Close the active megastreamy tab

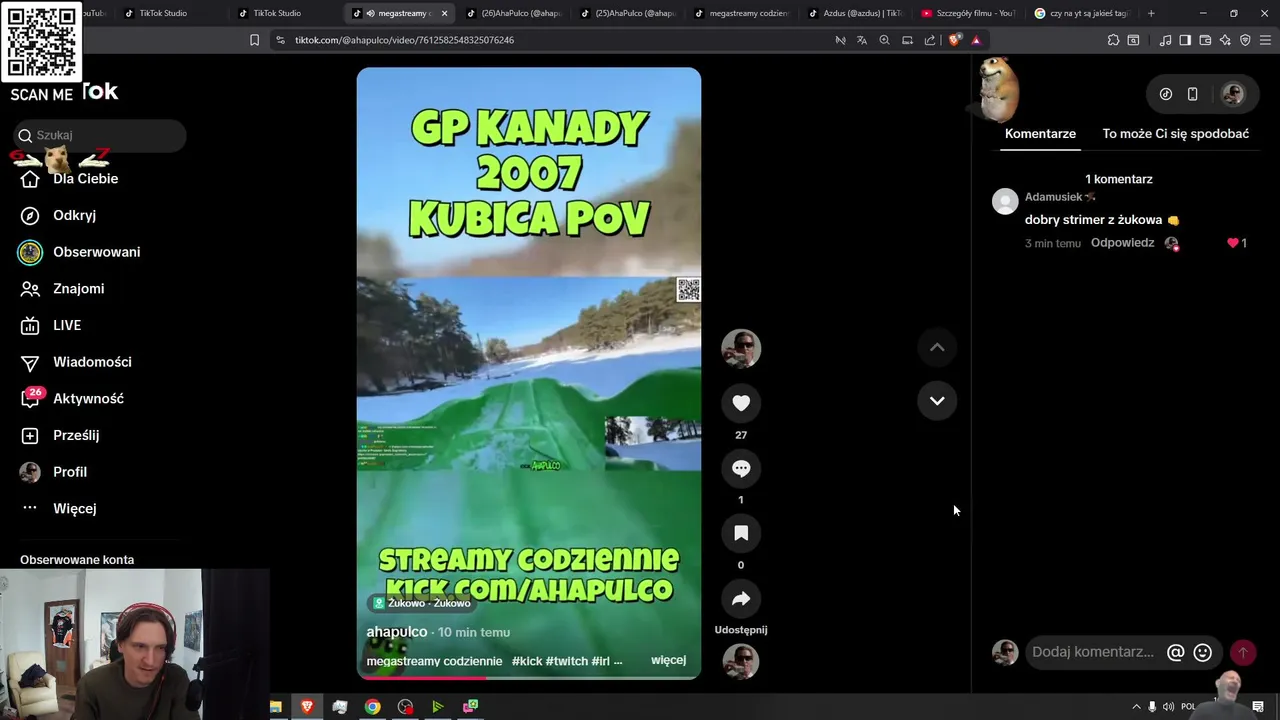tap(444, 13)
